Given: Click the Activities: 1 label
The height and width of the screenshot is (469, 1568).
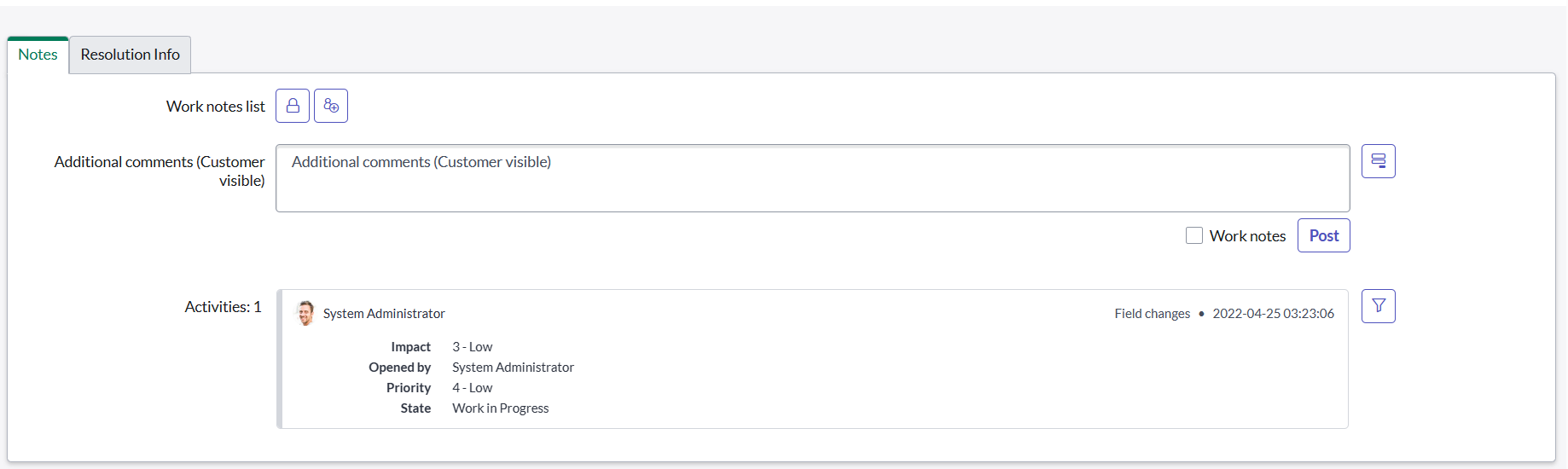Looking at the screenshot, I should click(223, 307).
